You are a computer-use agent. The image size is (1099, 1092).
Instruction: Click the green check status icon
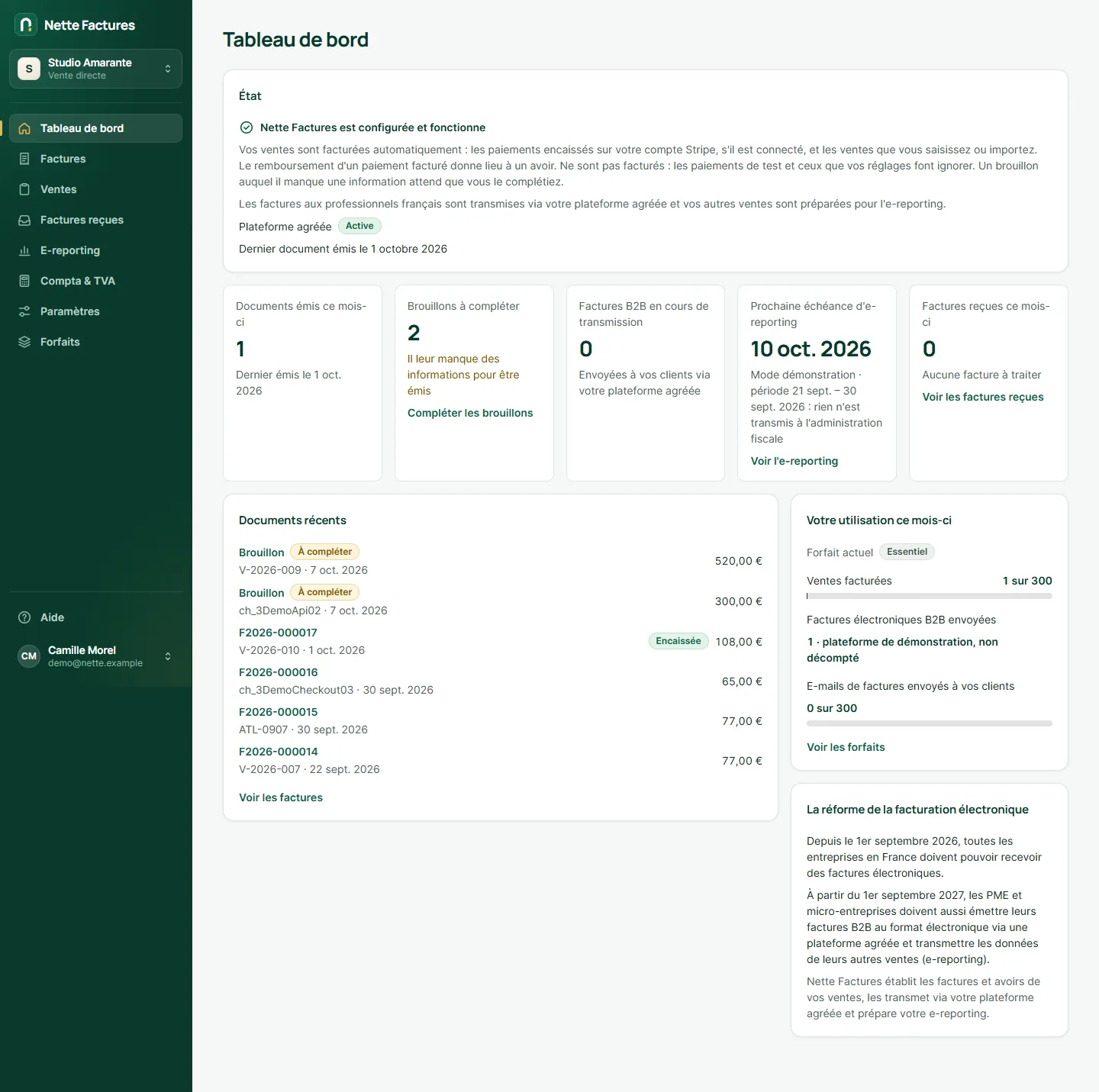247,127
